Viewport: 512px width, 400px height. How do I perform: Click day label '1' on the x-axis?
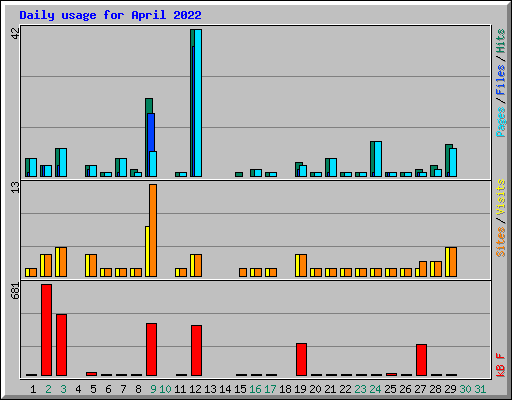[x=33, y=389]
